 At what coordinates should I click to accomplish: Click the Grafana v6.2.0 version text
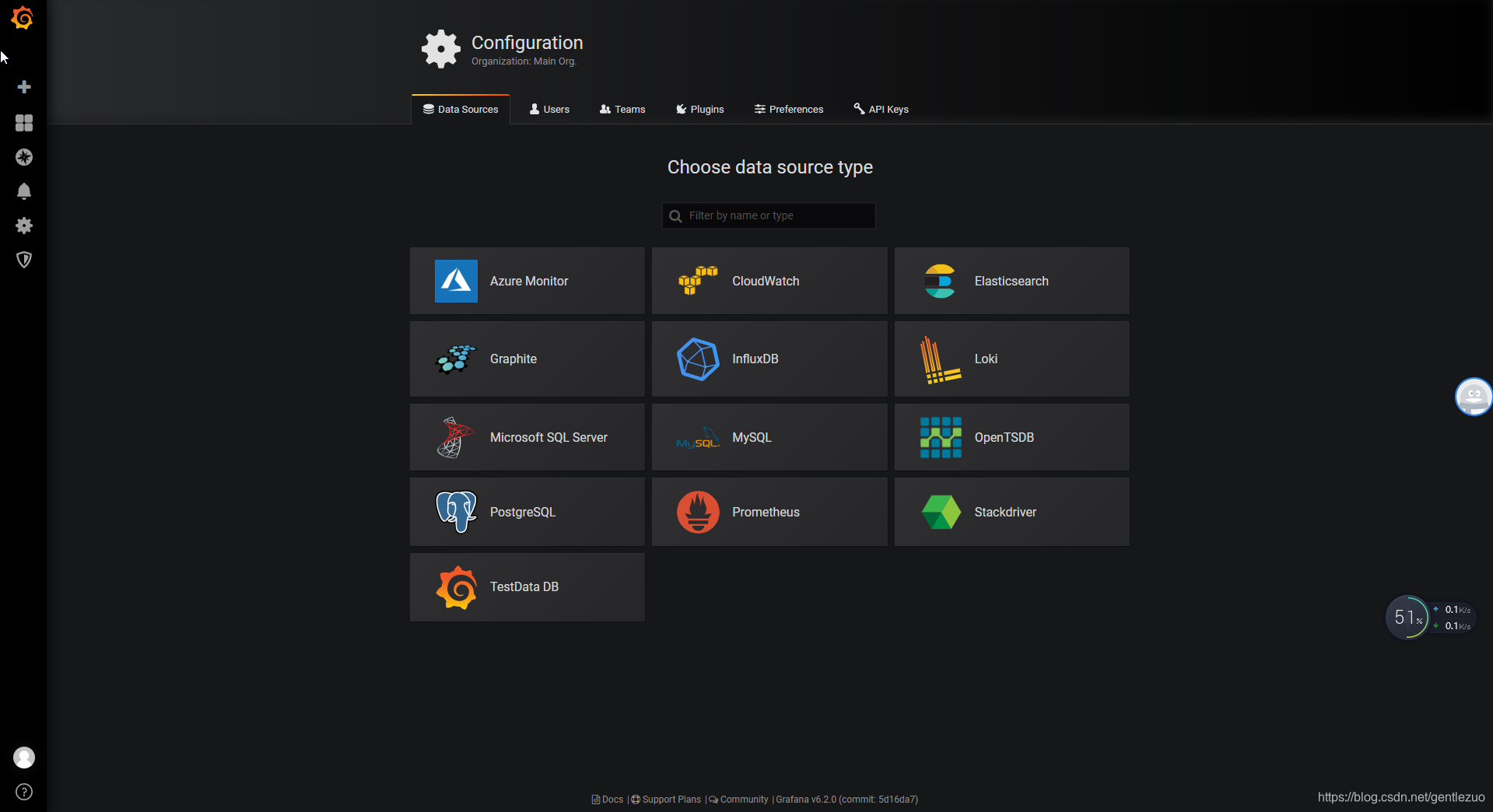846,800
